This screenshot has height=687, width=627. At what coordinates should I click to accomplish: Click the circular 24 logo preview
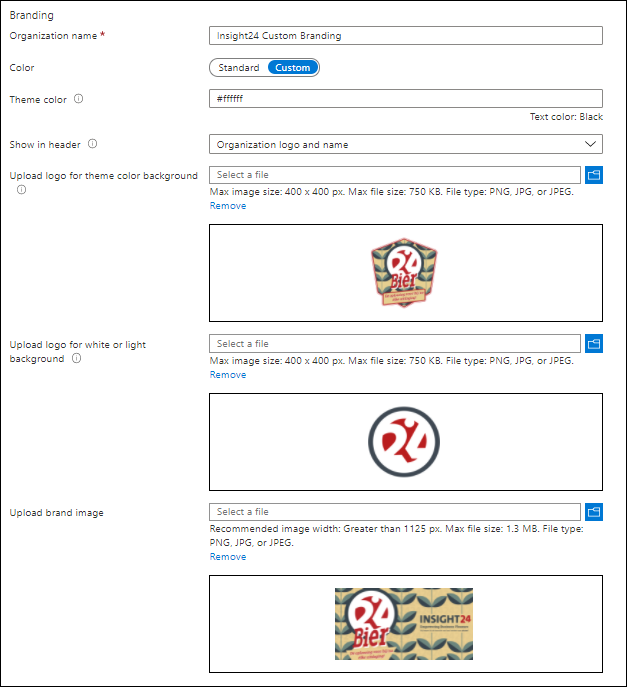point(404,442)
